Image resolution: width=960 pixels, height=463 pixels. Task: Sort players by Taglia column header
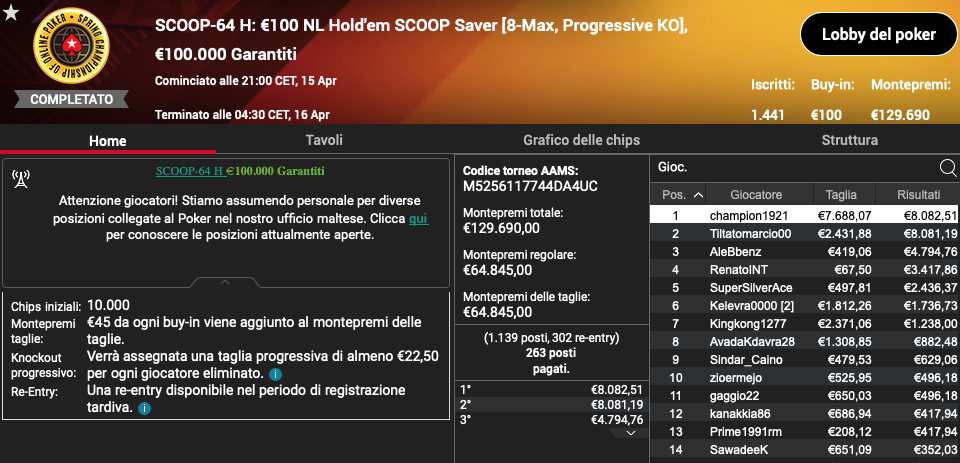[841, 195]
